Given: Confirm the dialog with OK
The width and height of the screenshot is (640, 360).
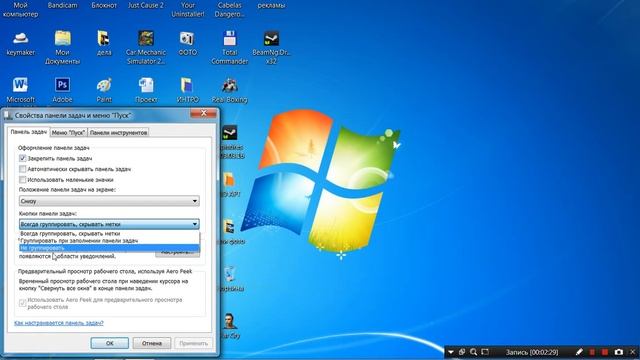Looking at the screenshot, I should pos(109,343).
